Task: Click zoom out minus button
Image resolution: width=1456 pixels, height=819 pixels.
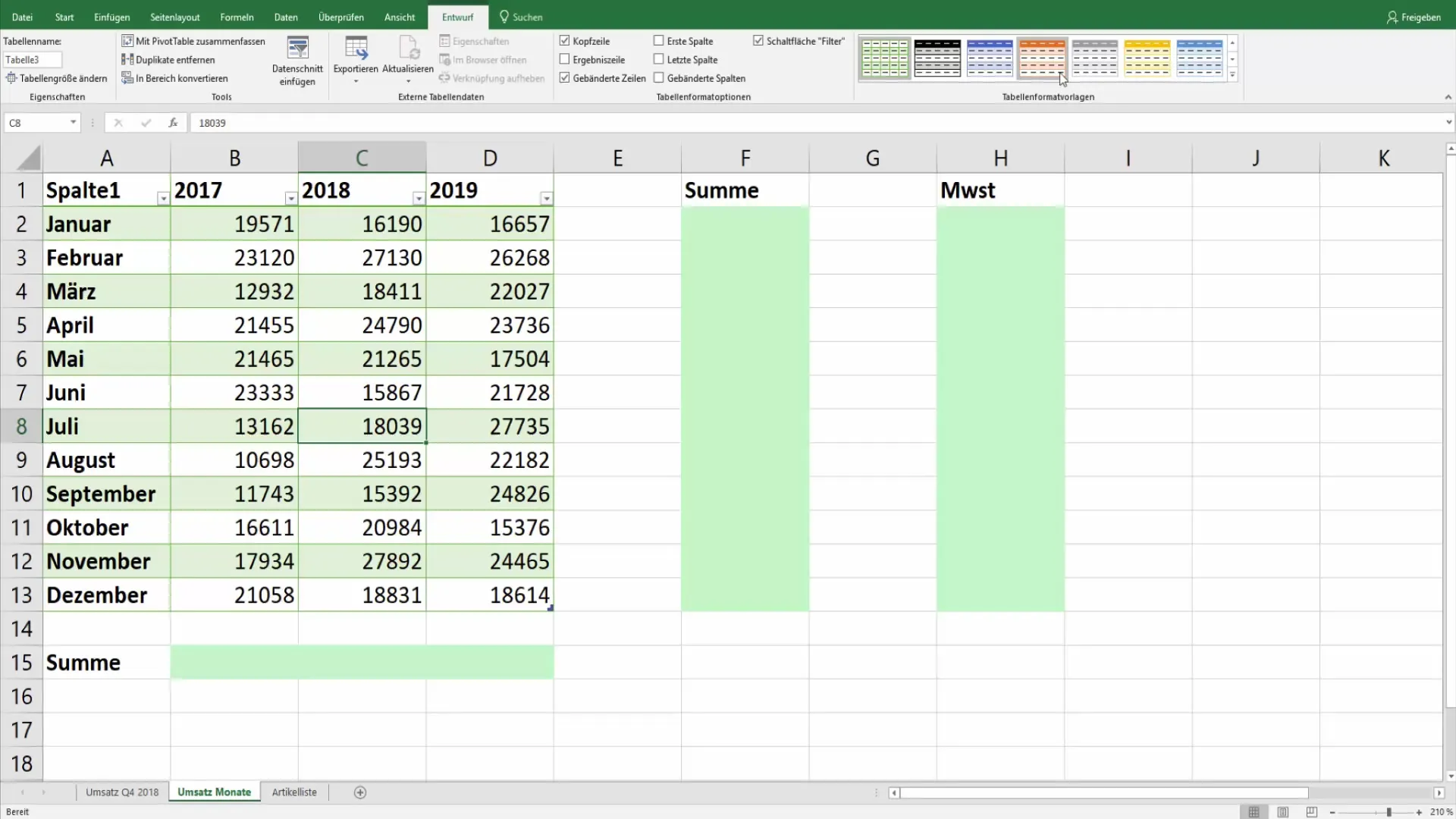Action: (1332, 812)
